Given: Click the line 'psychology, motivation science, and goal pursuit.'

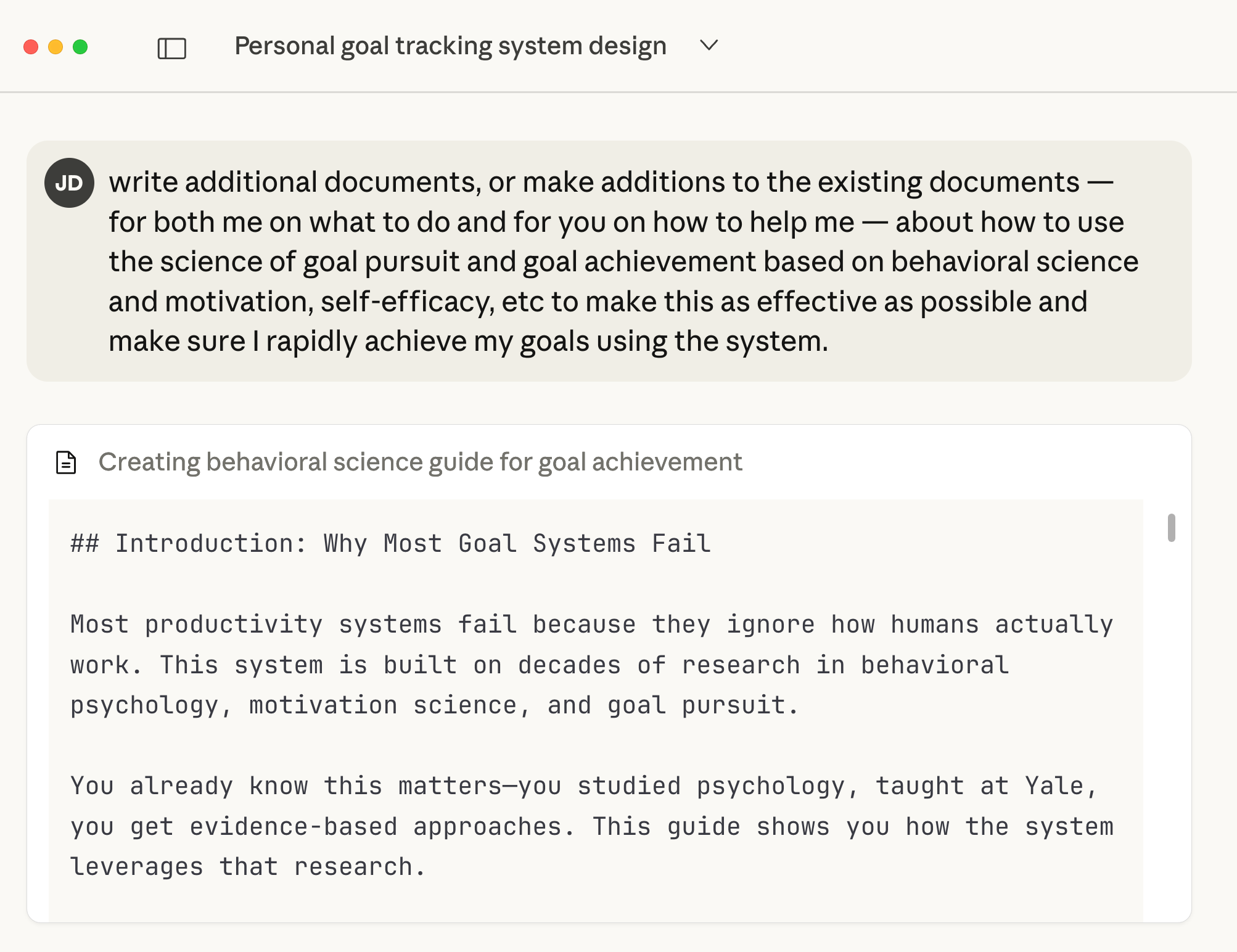Looking at the screenshot, I should (x=434, y=705).
